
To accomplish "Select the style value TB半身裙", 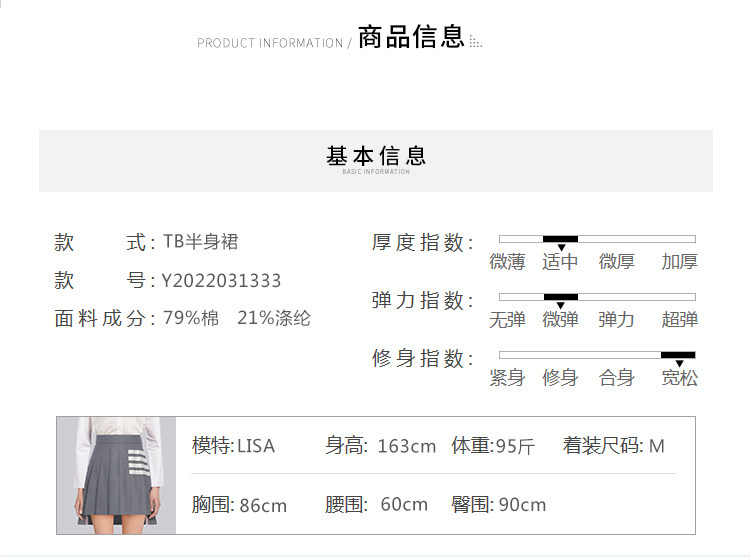I will pos(201,241).
